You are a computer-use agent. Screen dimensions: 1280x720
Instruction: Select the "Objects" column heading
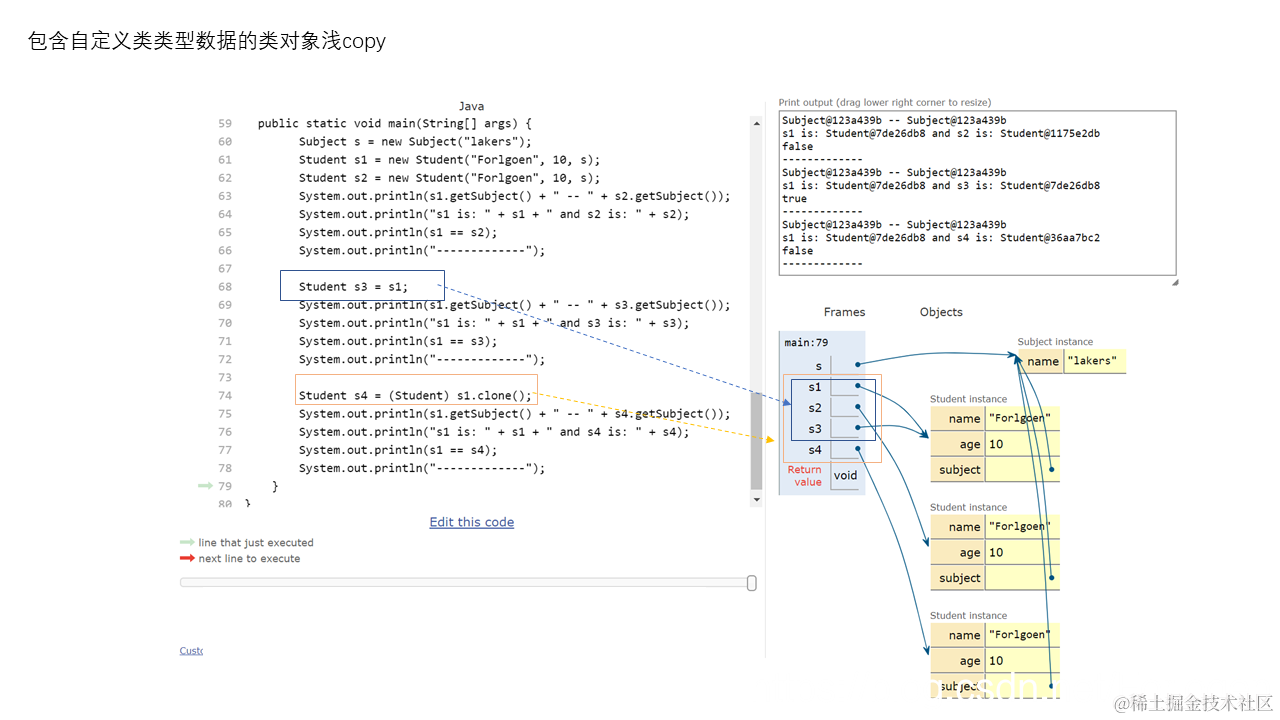(941, 312)
